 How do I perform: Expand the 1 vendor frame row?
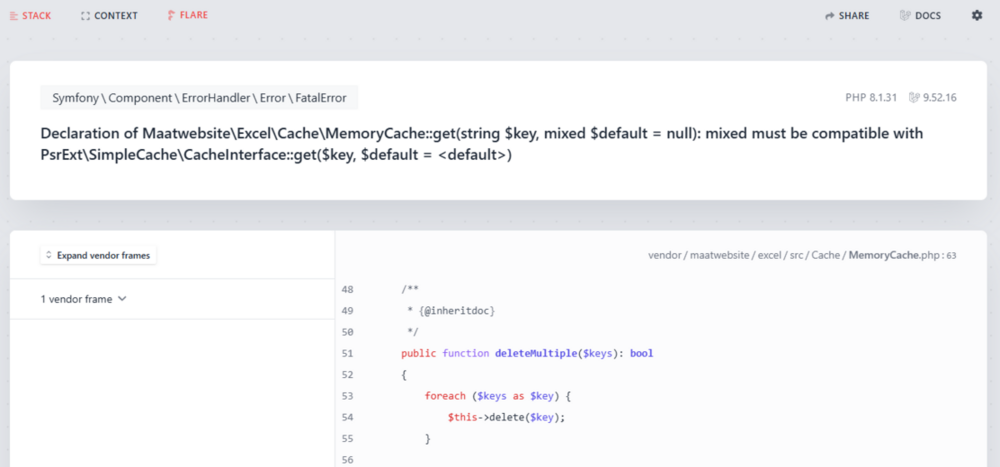(x=172, y=299)
